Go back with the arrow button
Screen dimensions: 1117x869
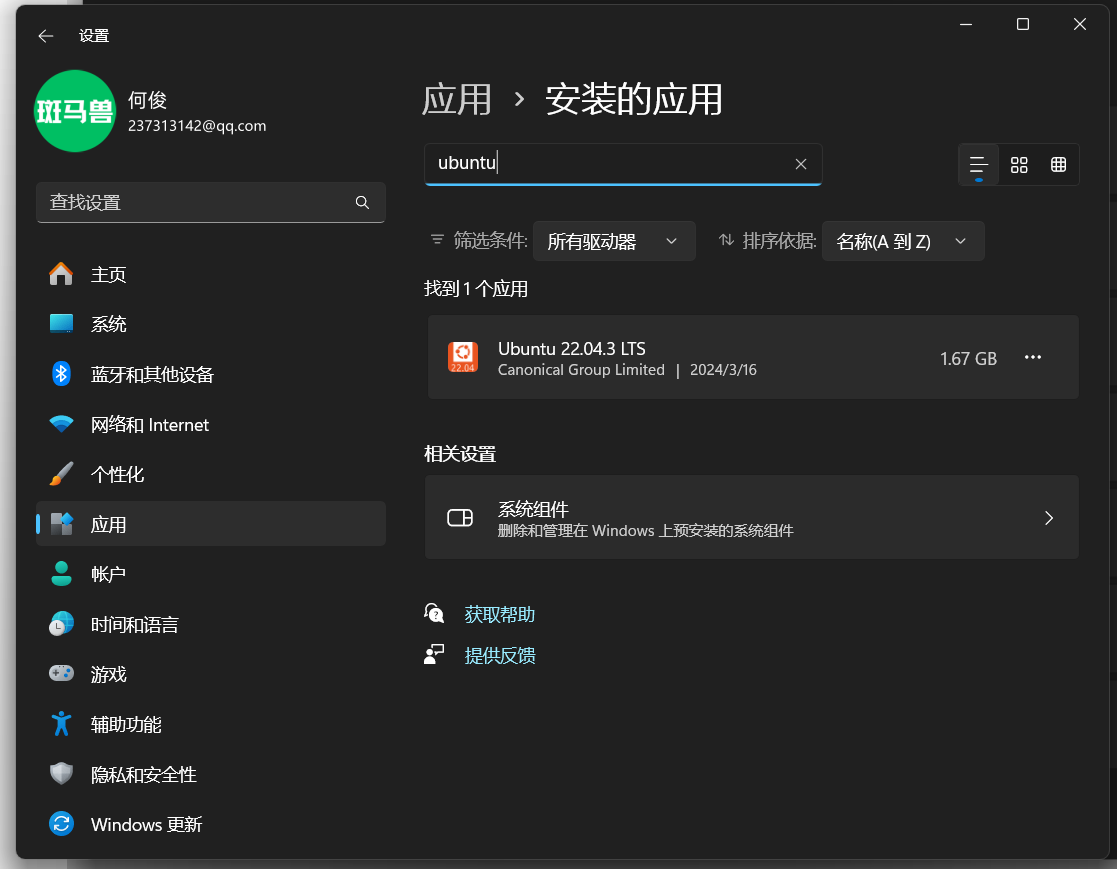(46, 36)
